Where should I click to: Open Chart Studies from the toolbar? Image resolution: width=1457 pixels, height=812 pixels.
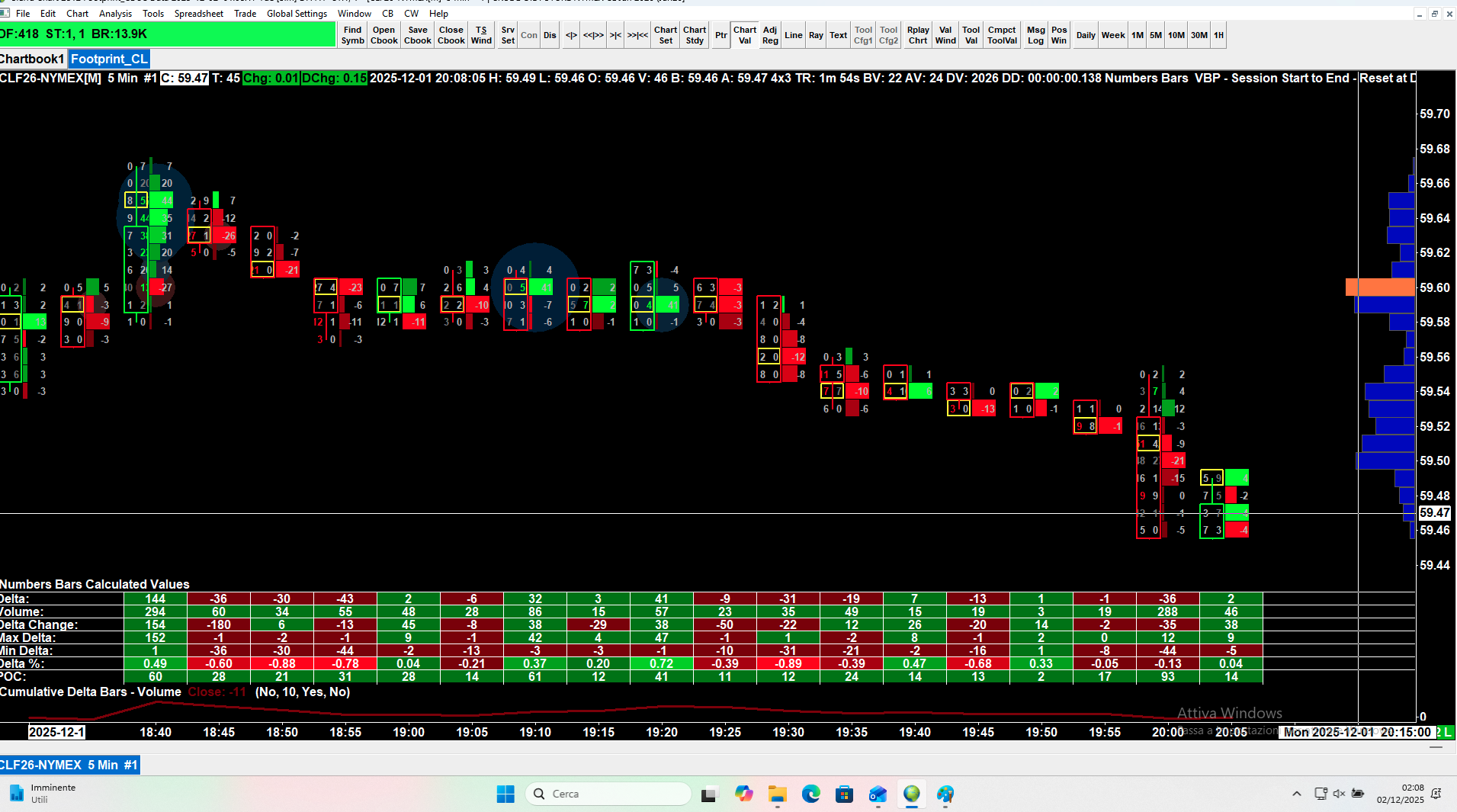pos(695,35)
